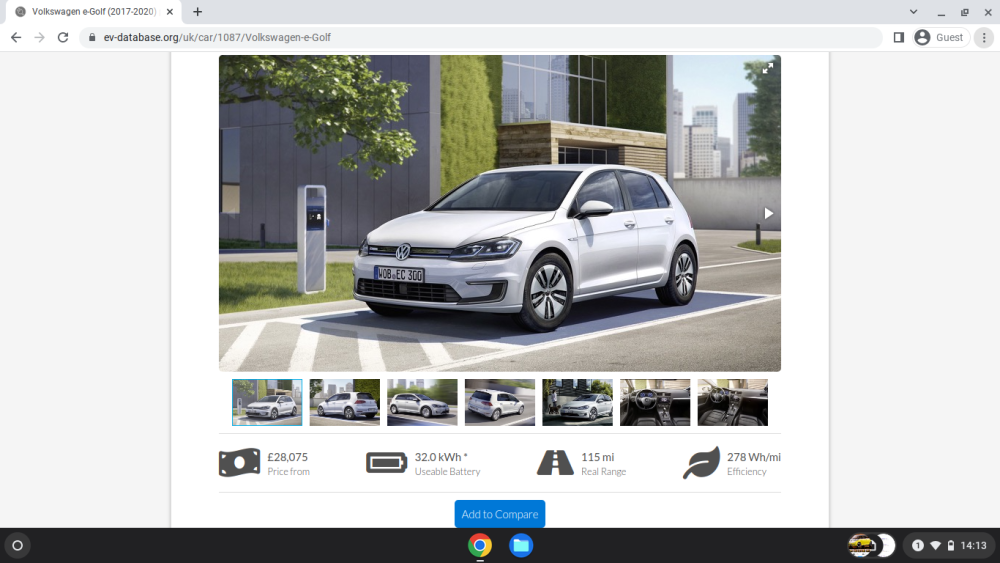Open the status tray clock 14:13
This screenshot has width=1000, height=563.
tap(973, 546)
